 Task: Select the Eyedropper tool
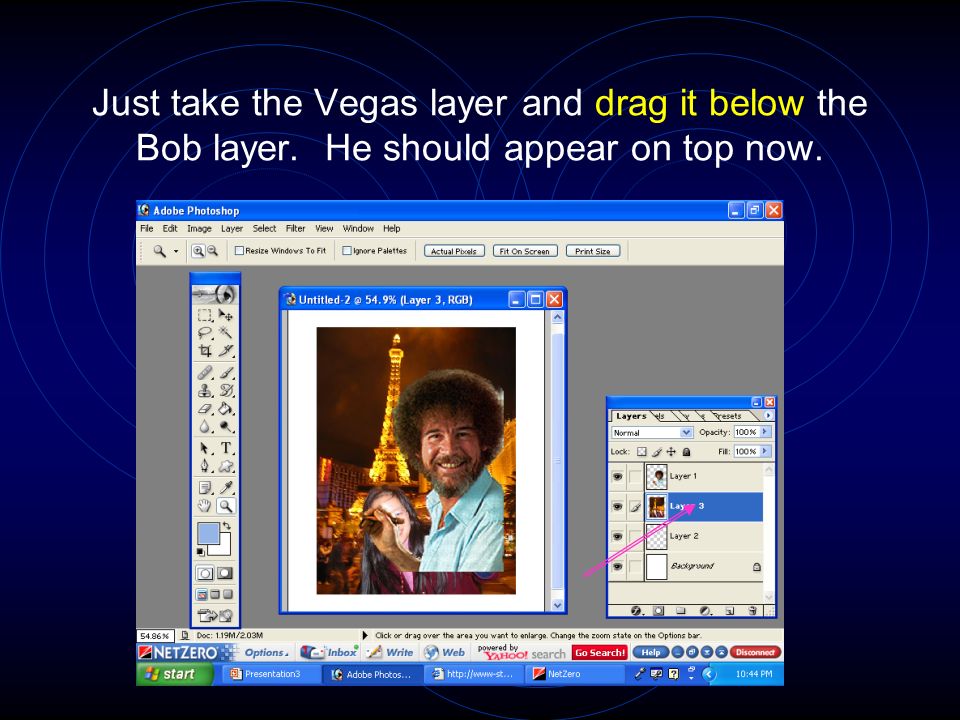pos(225,488)
